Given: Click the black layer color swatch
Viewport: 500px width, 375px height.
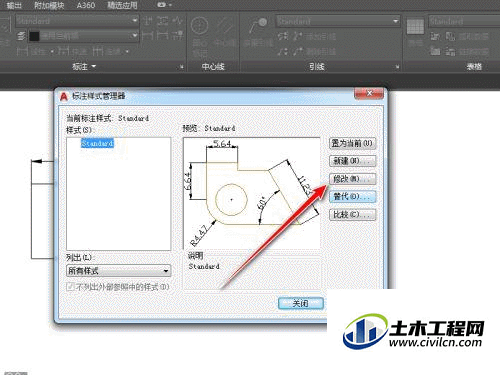Looking at the screenshot, I should point(34,36).
